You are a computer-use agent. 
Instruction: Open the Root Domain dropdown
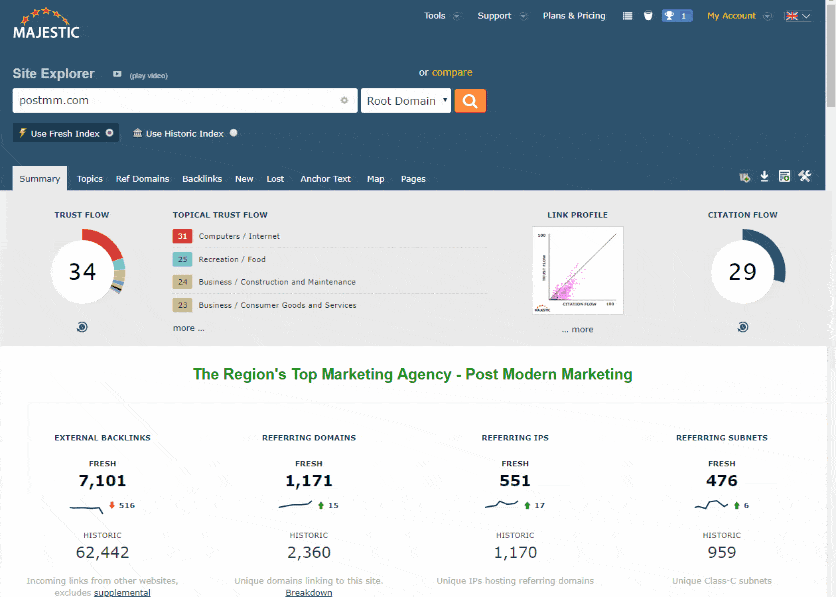tap(406, 101)
